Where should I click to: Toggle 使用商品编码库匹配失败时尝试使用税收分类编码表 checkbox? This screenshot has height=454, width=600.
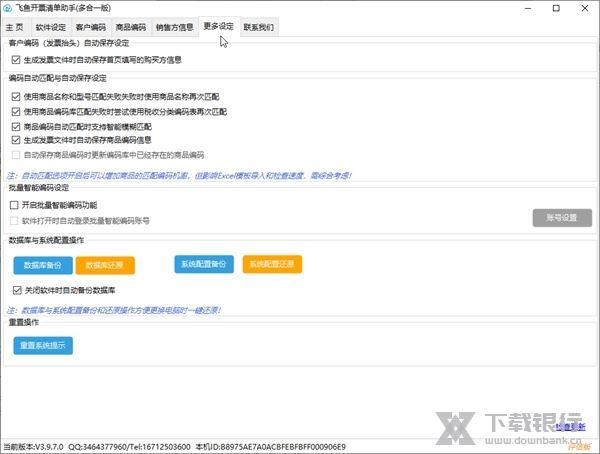coord(16,111)
